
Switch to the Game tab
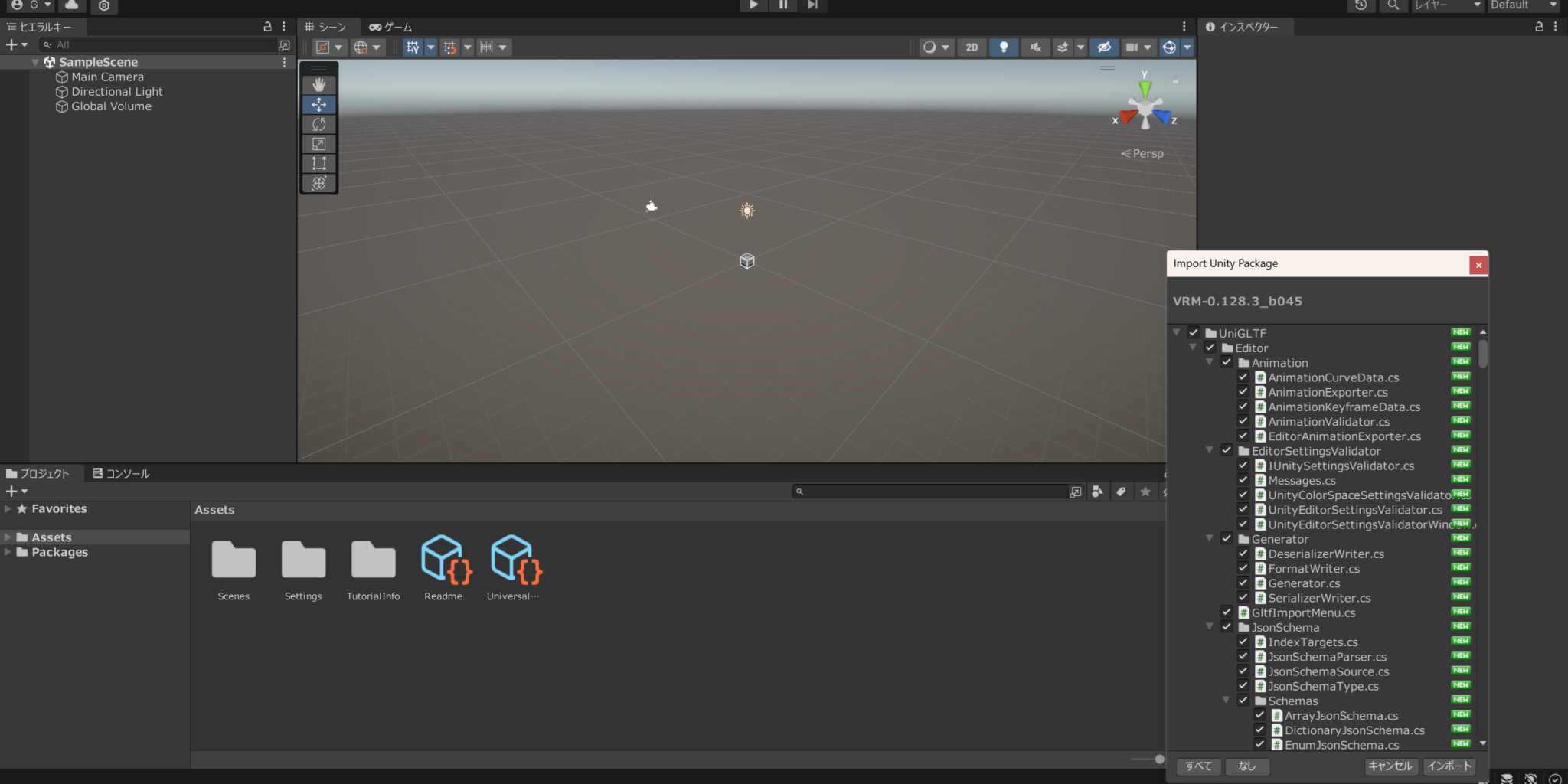(x=390, y=27)
